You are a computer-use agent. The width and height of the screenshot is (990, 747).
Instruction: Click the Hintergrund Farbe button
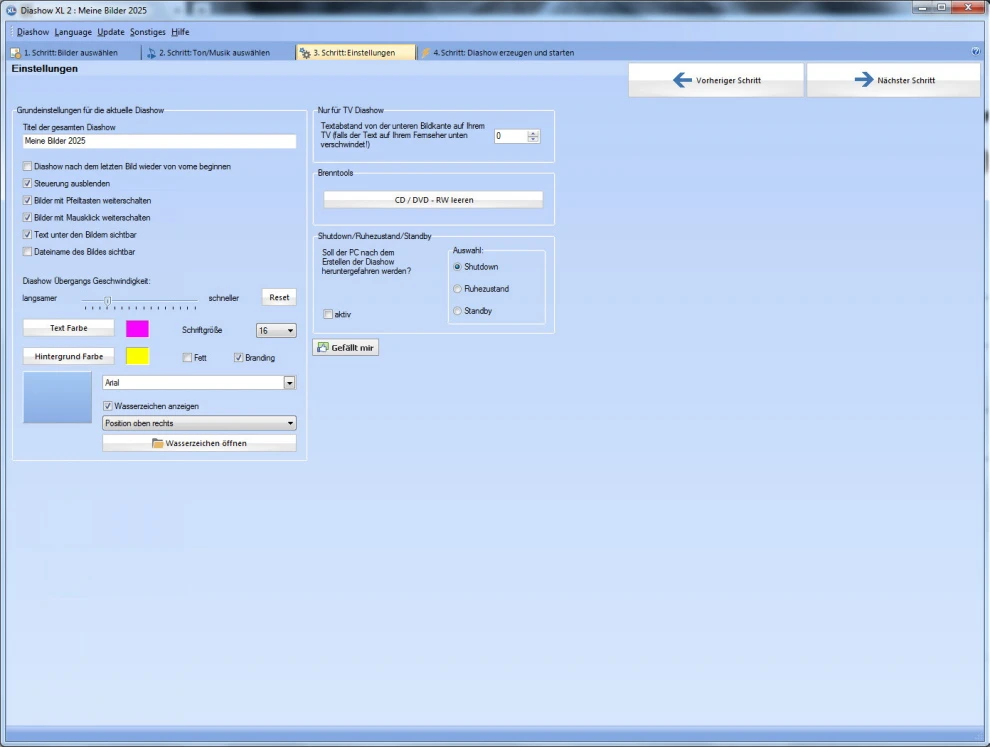tap(69, 357)
